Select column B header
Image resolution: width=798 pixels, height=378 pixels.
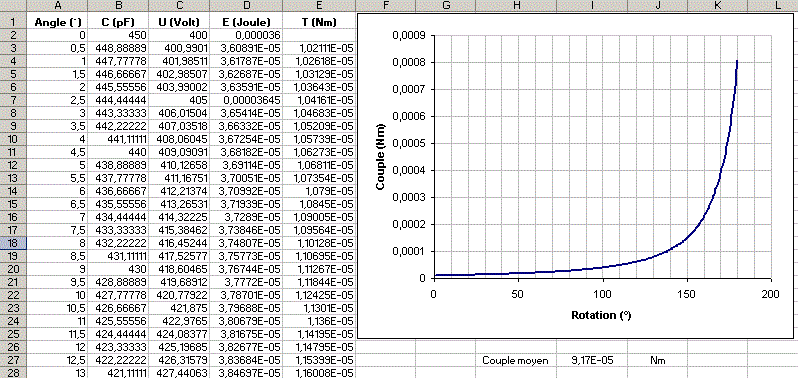(118, 6)
